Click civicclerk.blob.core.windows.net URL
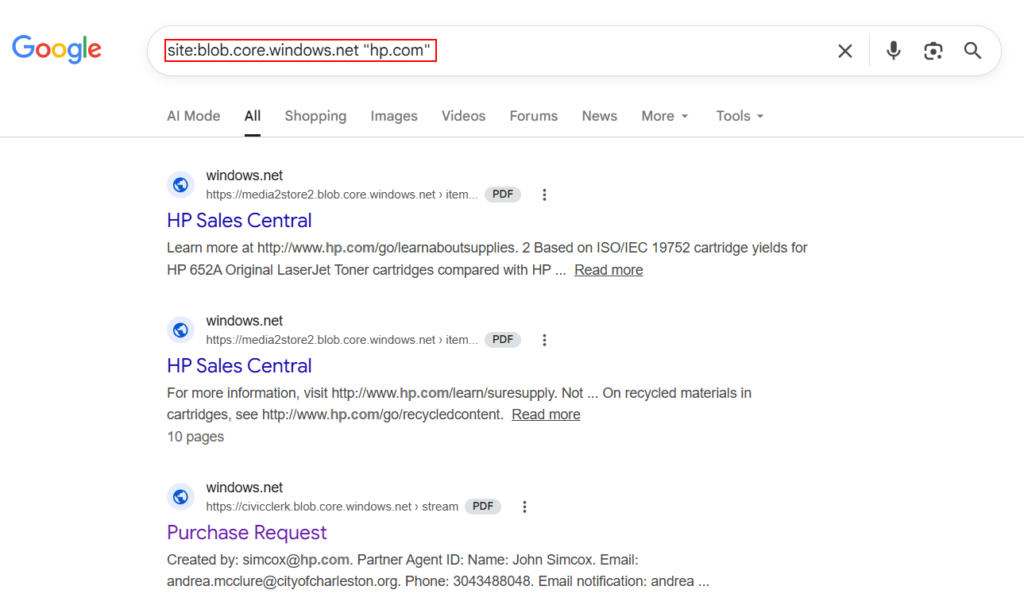1024x613 pixels. pyautogui.click(x=332, y=507)
